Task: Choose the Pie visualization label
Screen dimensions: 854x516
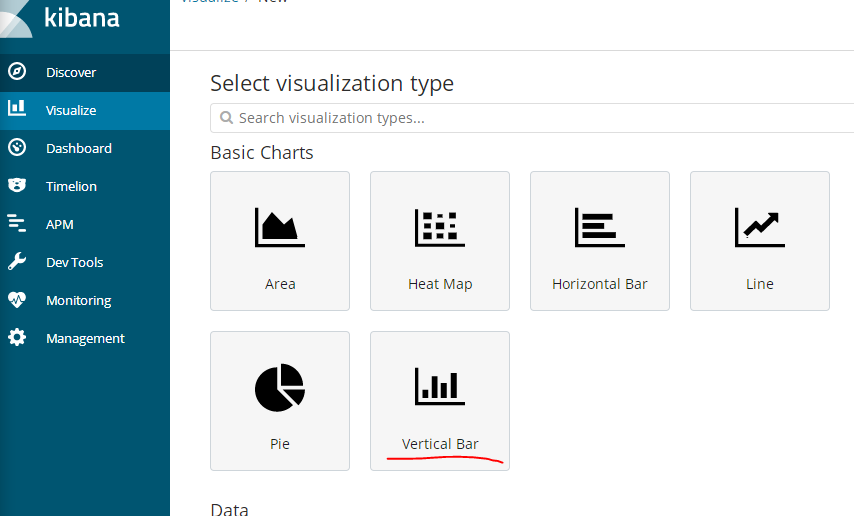Action: (x=280, y=444)
